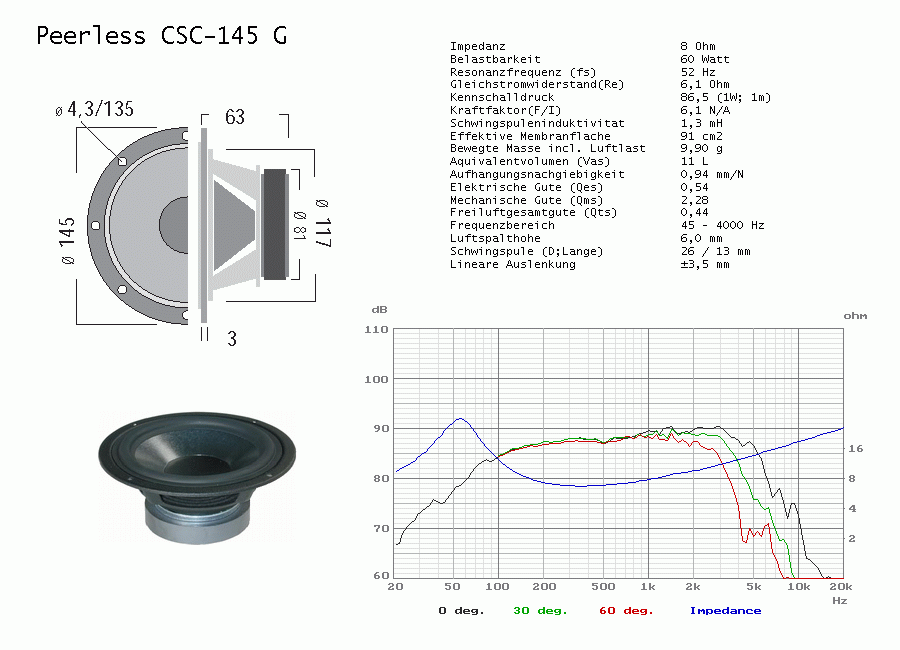Select 'Effektive Membranflache' label

[530, 136]
